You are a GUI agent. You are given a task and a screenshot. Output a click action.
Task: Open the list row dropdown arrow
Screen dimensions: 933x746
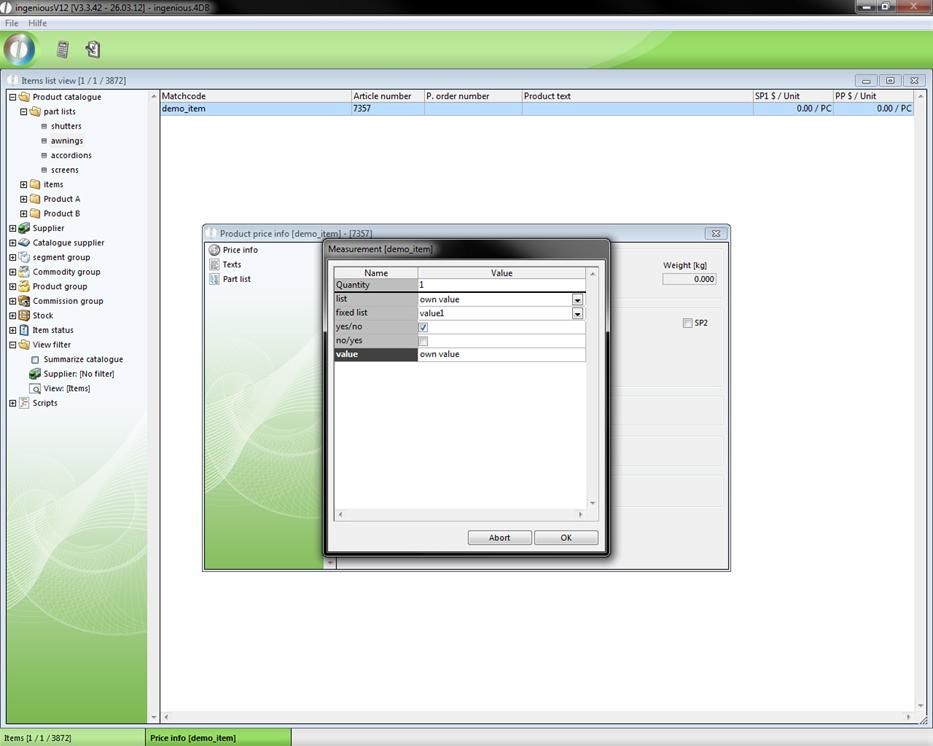[x=577, y=299]
